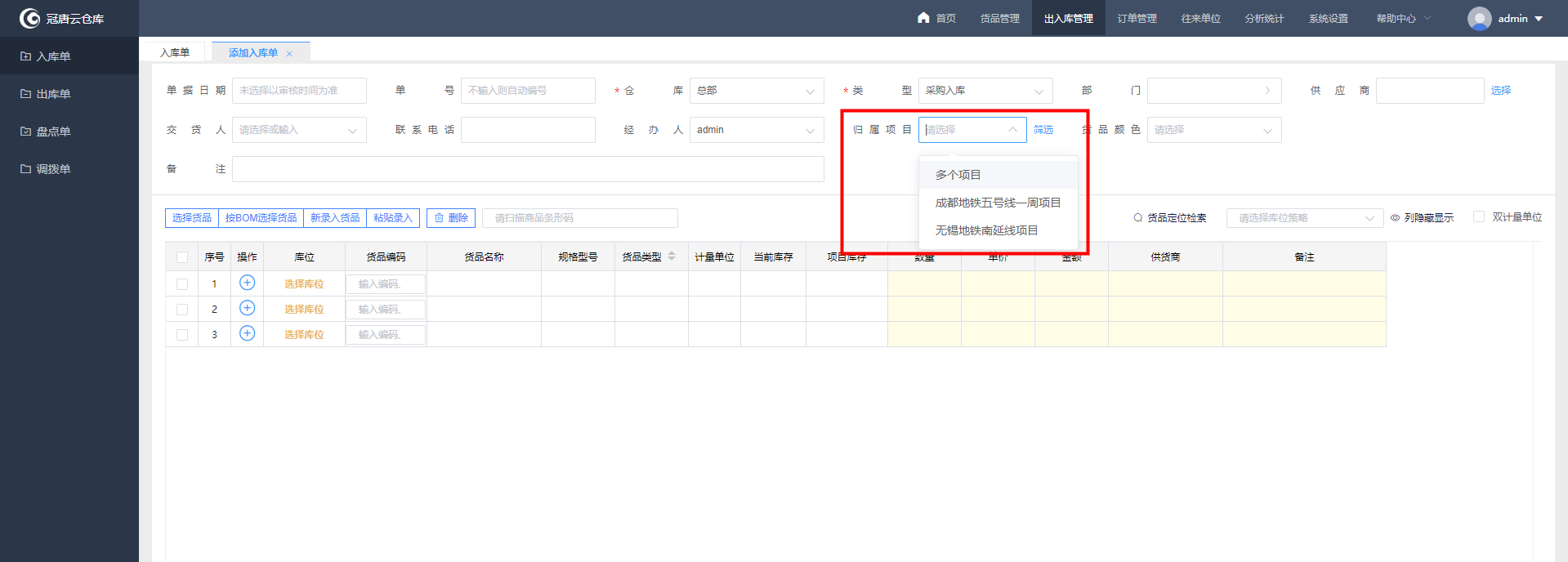This screenshot has width=1568, height=562.
Task: Click the 货品定位检索 search icon
Action: point(1137,217)
